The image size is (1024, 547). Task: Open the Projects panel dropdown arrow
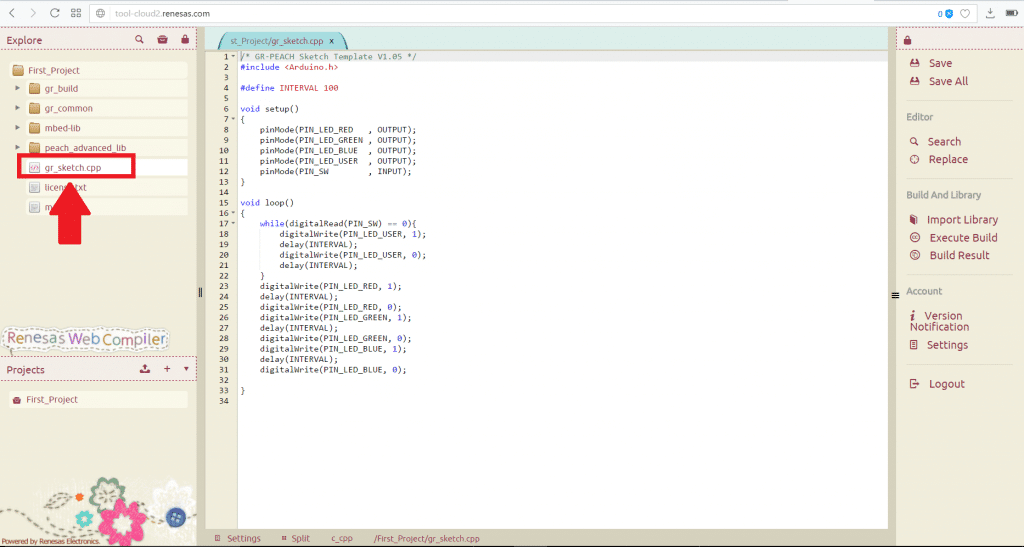click(186, 369)
